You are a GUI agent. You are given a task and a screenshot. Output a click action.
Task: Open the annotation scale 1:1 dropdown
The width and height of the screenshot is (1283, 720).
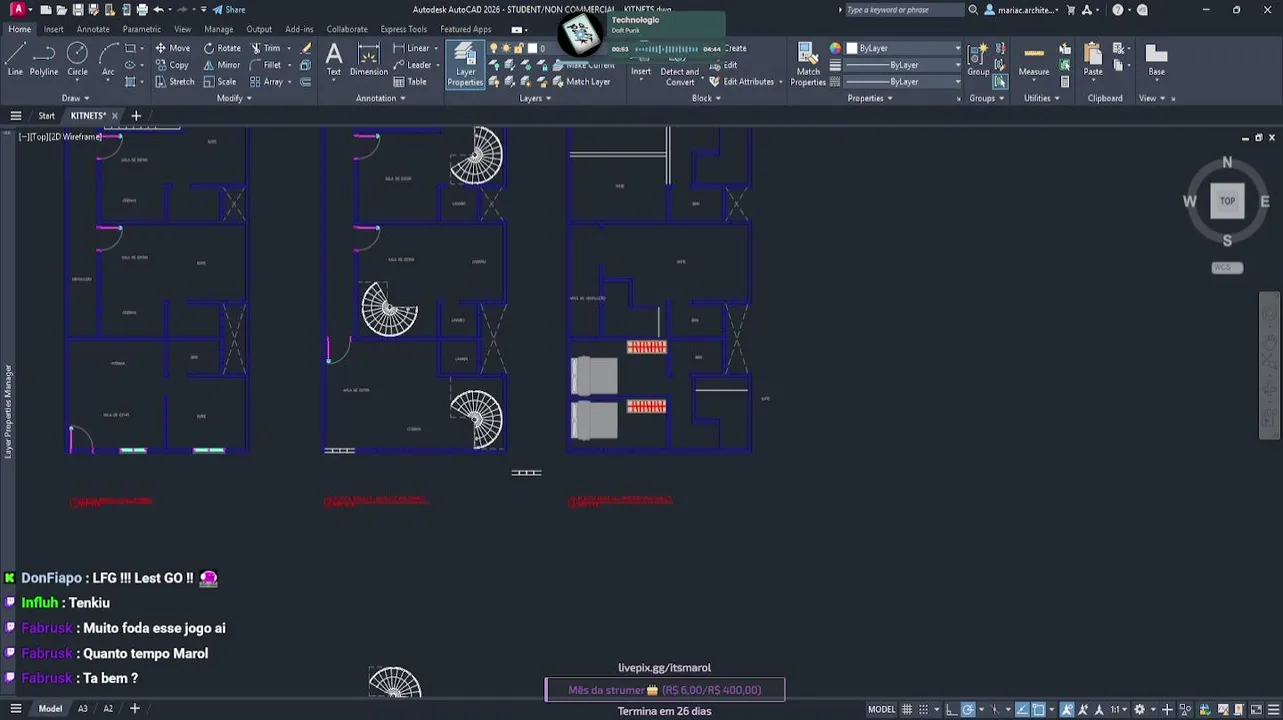point(1119,709)
